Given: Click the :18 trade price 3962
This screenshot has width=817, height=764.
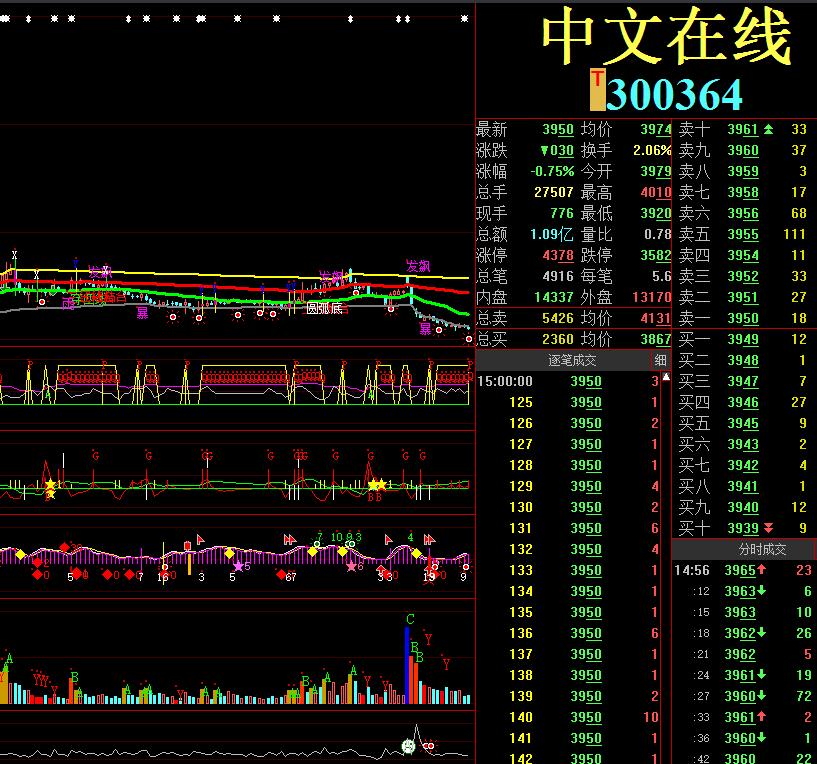Looking at the screenshot, I should (740, 633).
